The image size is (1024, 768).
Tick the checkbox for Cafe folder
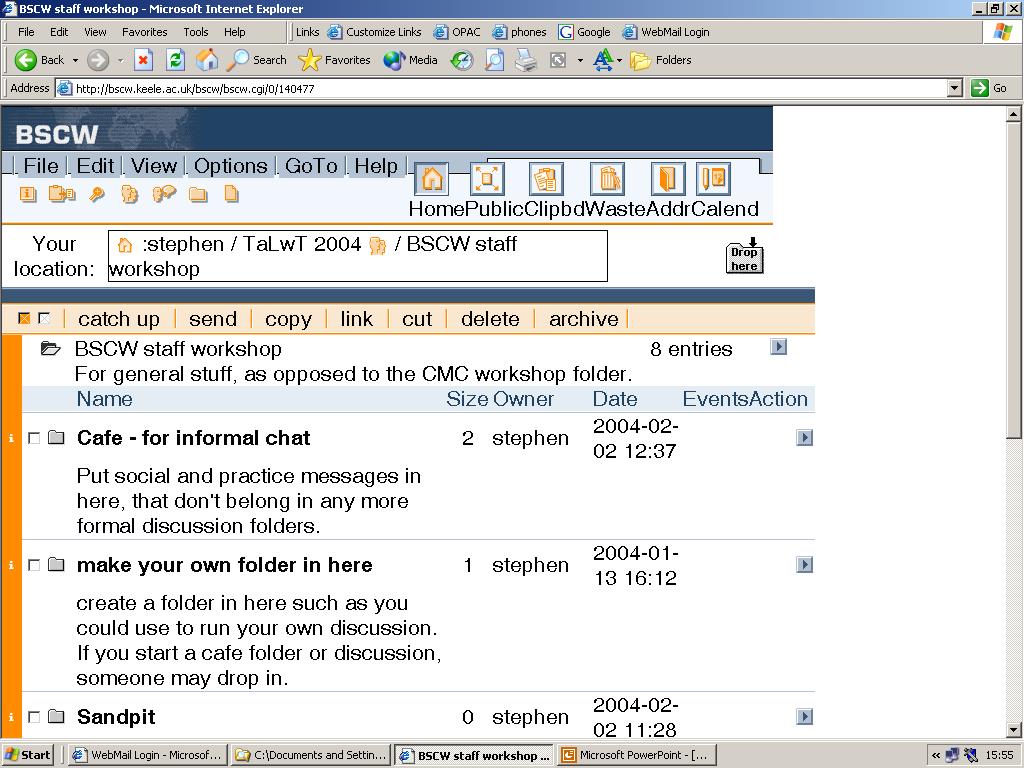coord(34,438)
